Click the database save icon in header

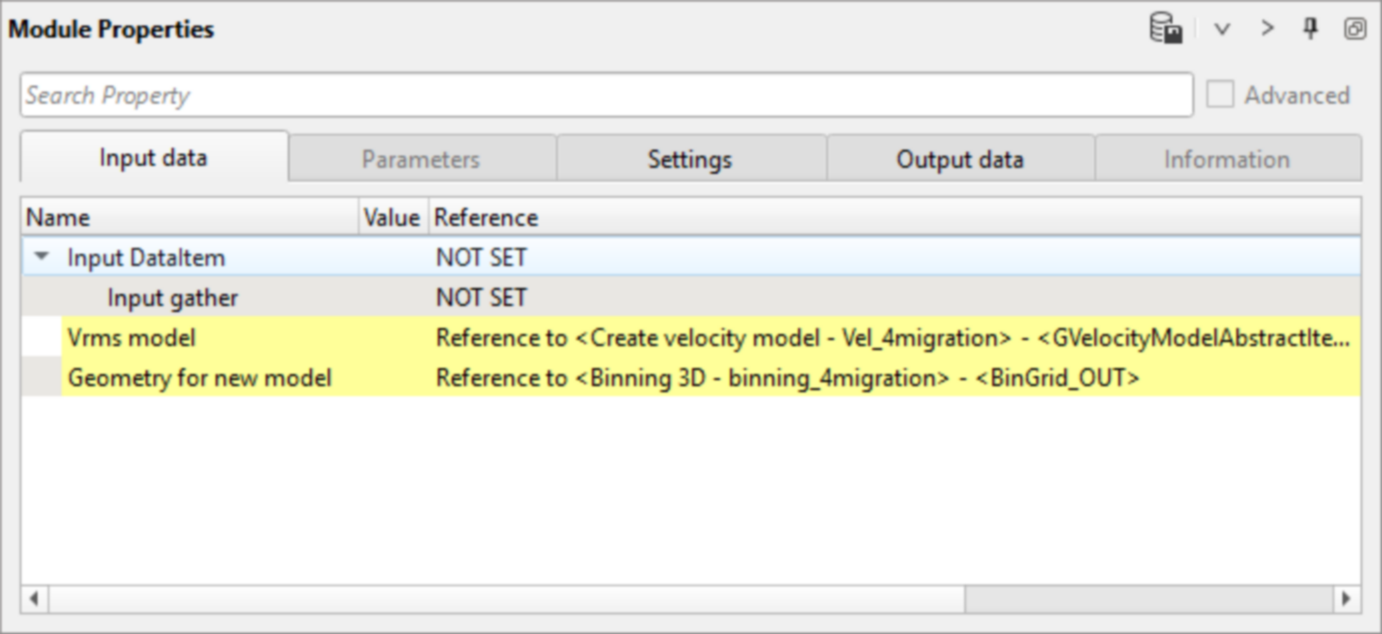[x=1166, y=29]
